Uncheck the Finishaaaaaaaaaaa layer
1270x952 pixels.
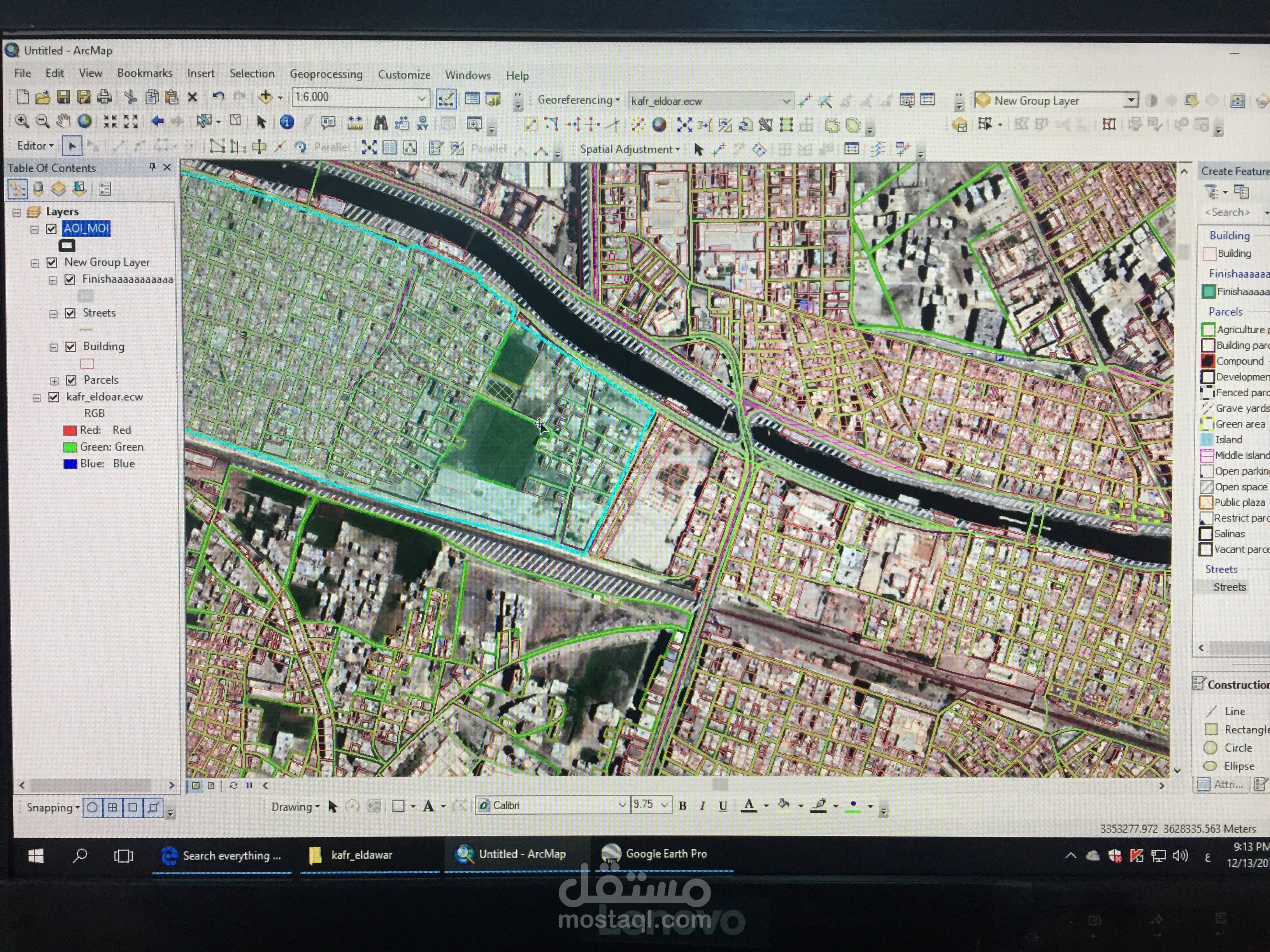coord(70,280)
